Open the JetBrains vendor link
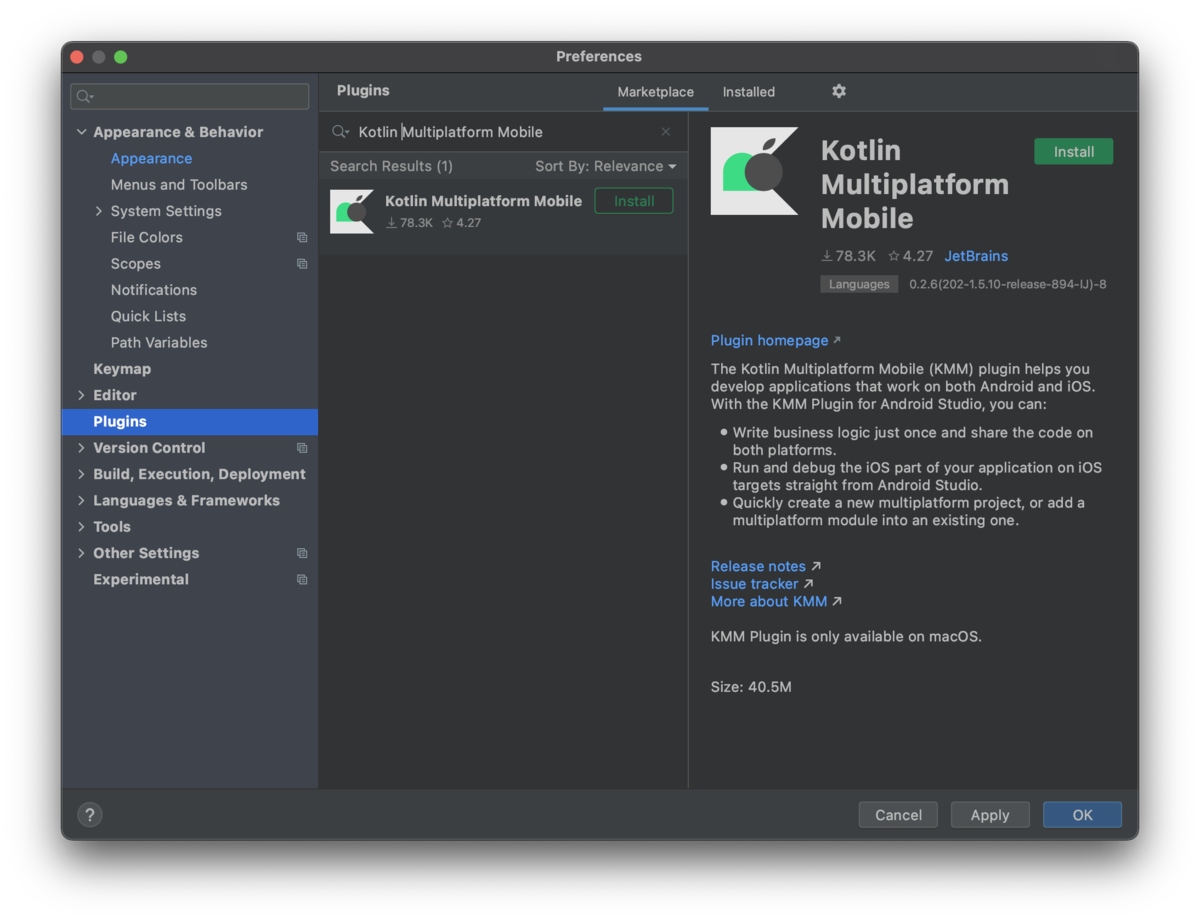The image size is (1200, 921). (x=976, y=256)
